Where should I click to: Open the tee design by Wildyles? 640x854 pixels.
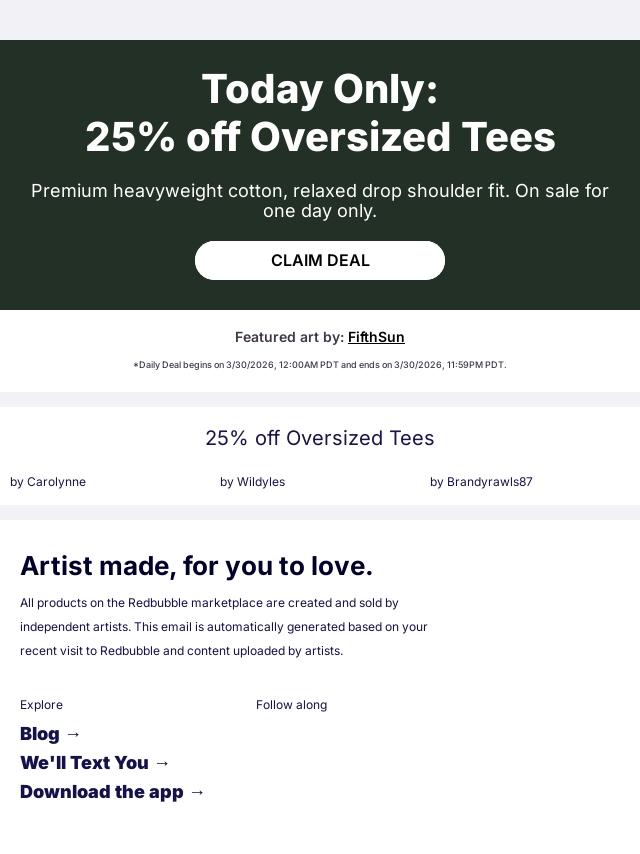[x=252, y=482]
